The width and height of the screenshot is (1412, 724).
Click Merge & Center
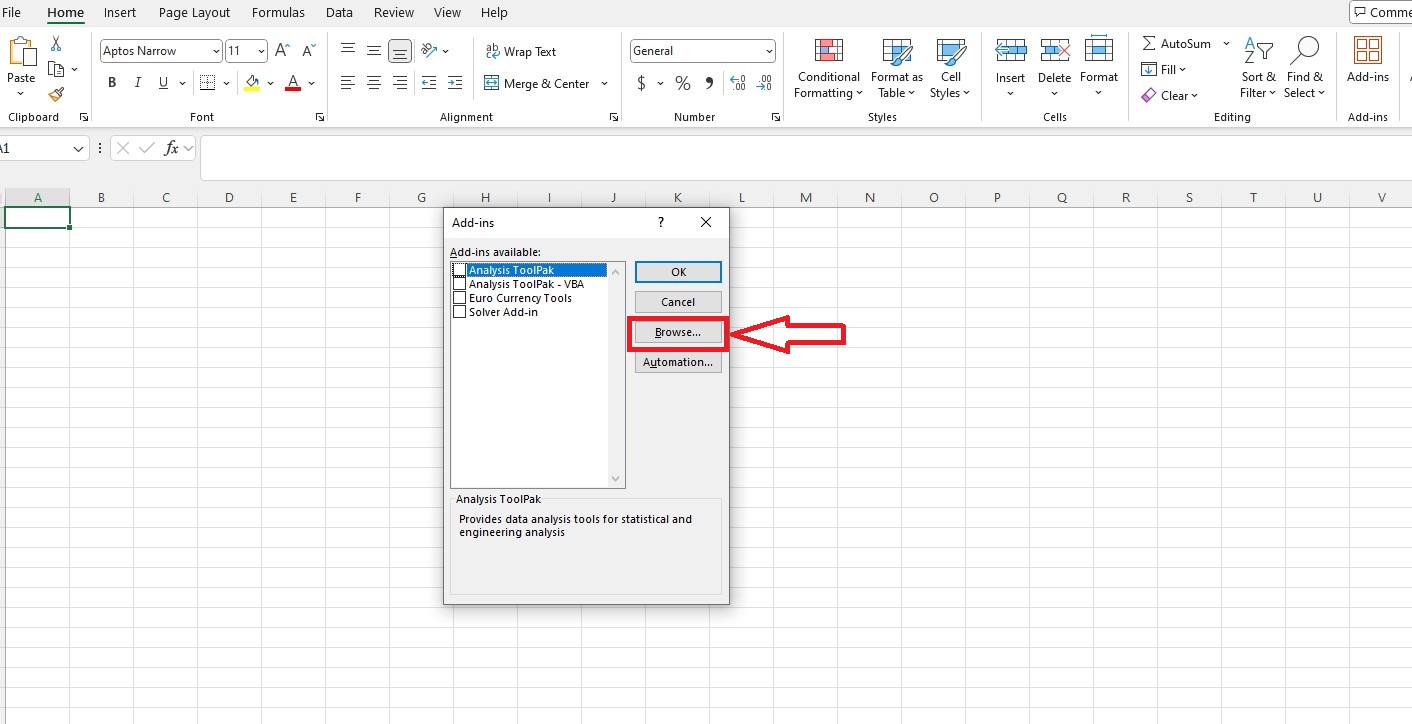537,84
